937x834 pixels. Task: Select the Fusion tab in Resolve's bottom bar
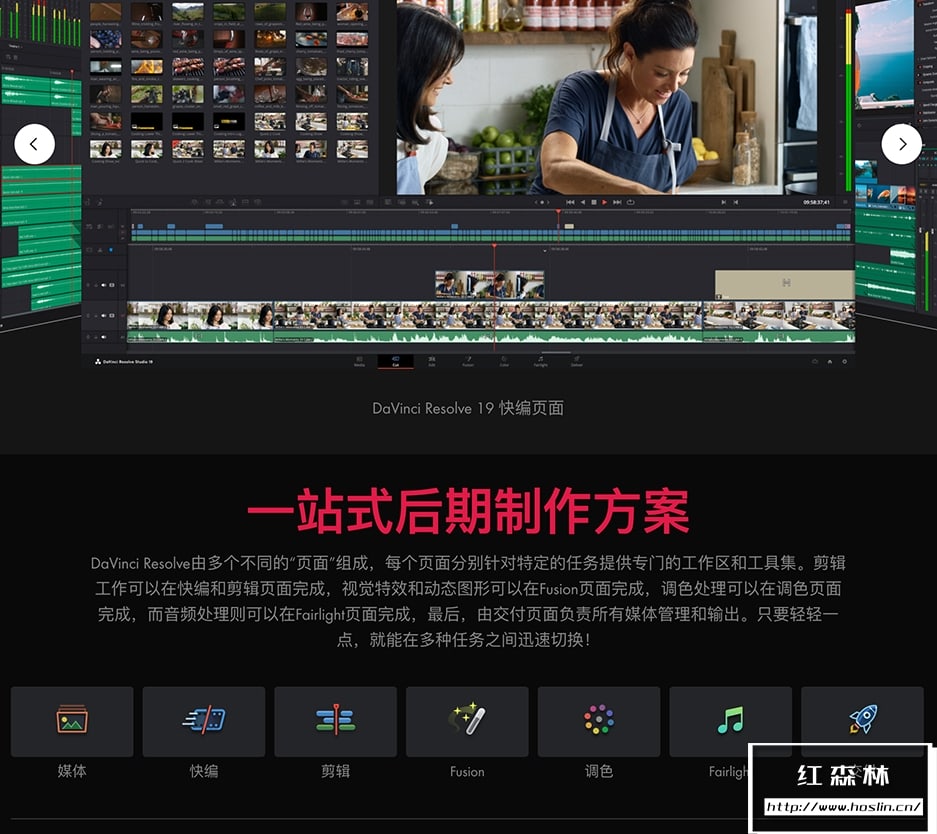click(468, 361)
